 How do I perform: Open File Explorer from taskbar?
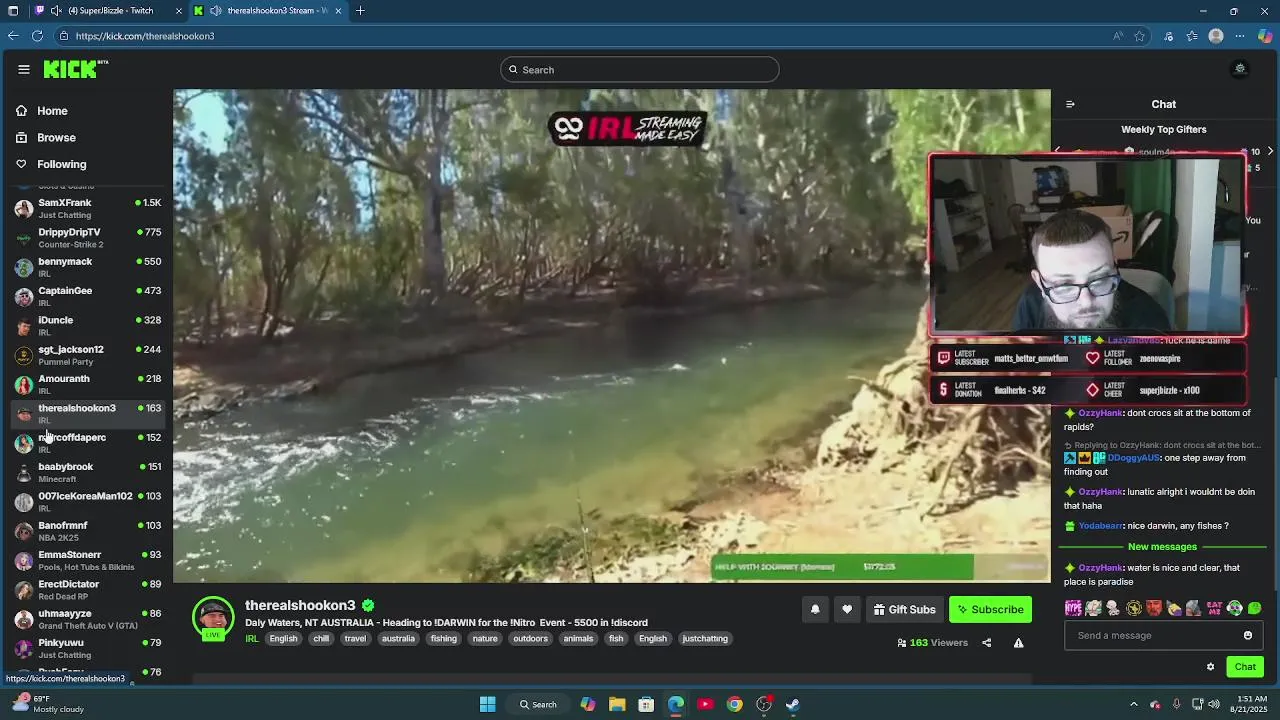coord(617,704)
